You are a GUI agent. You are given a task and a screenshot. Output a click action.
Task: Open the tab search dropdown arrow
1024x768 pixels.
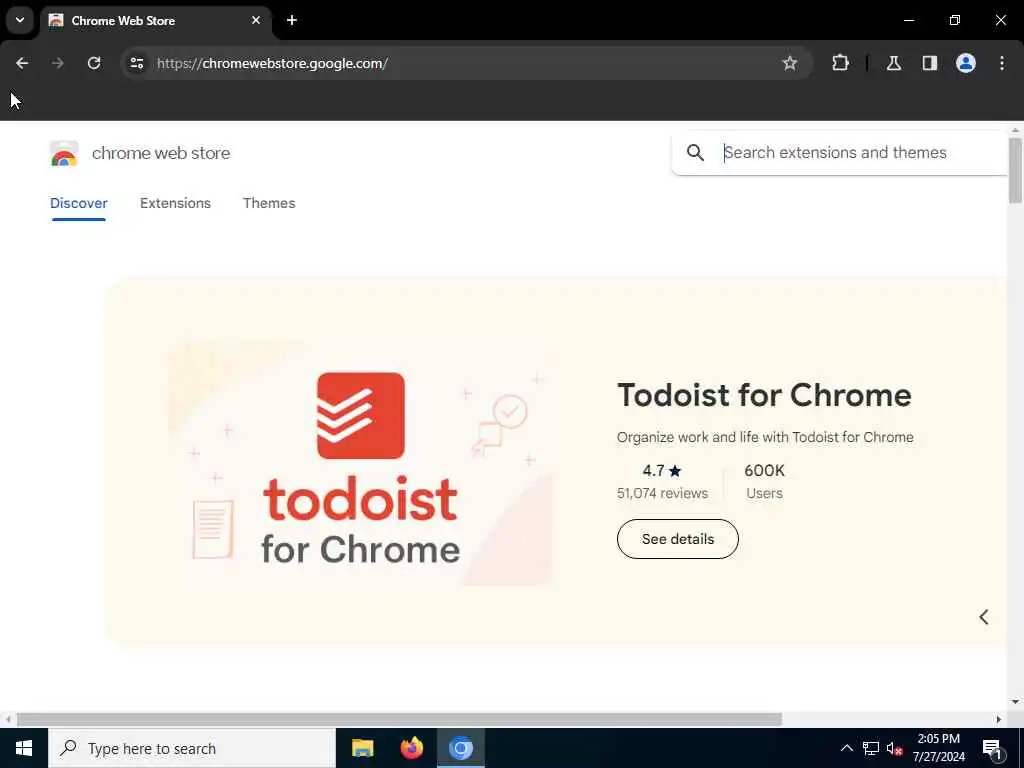pyautogui.click(x=20, y=20)
